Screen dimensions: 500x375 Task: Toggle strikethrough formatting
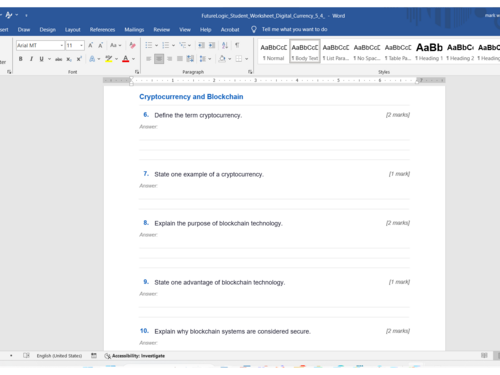click(x=58, y=59)
